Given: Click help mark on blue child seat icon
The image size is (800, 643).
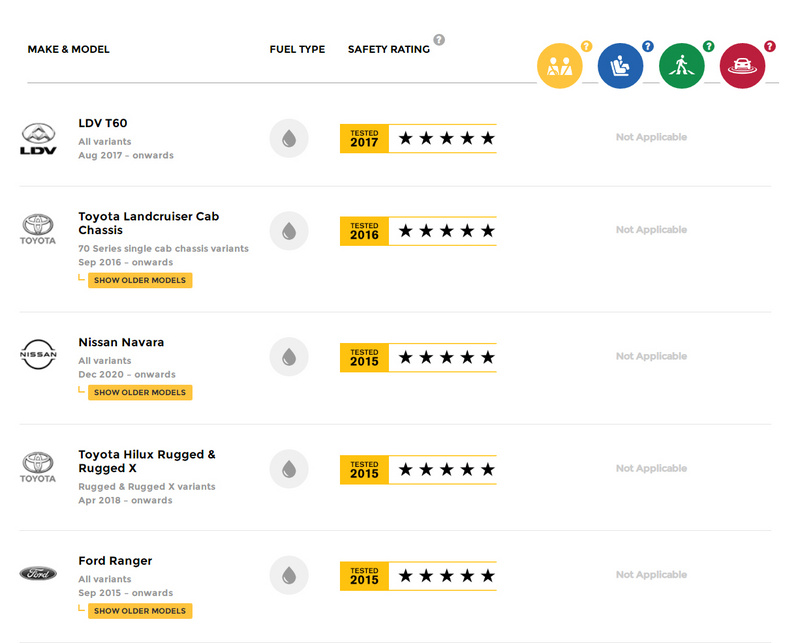Looking at the screenshot, I should pyautogui.click(x=647, y=46).
